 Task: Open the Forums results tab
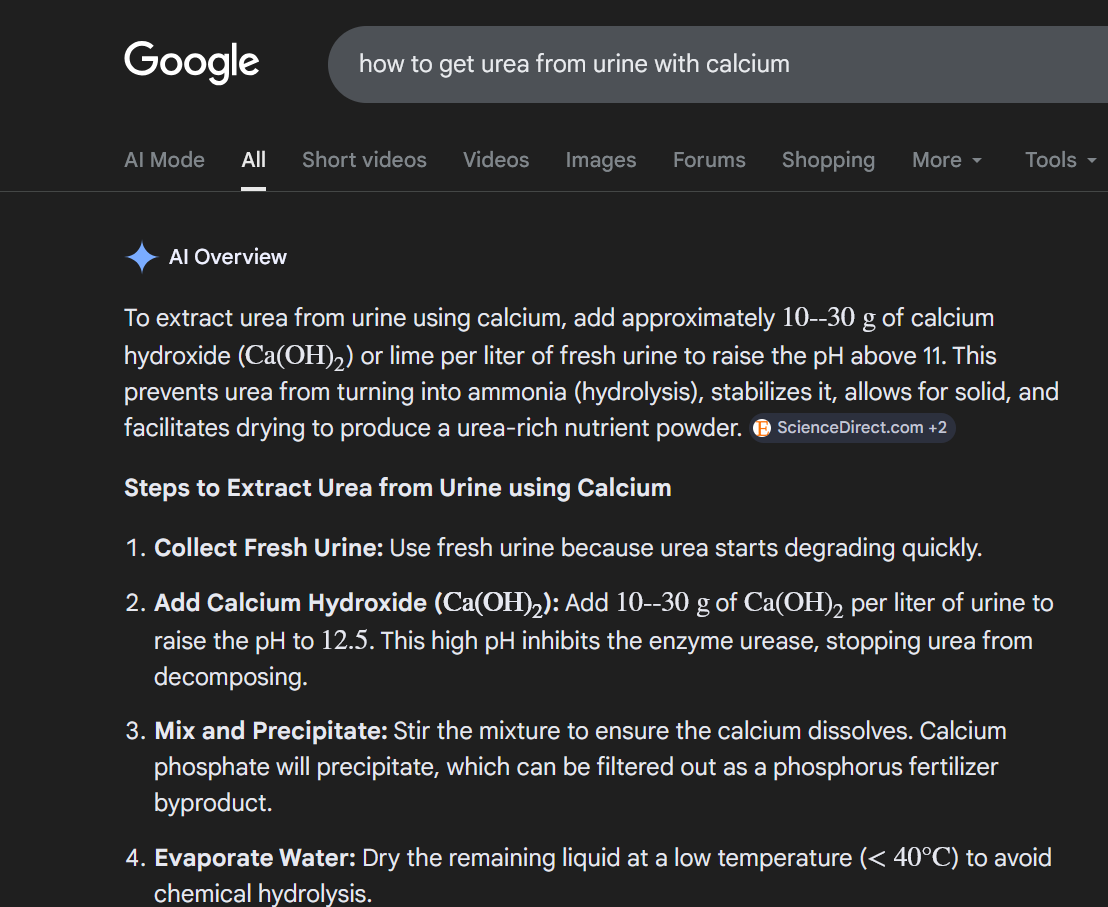click(x=709, y=160)
